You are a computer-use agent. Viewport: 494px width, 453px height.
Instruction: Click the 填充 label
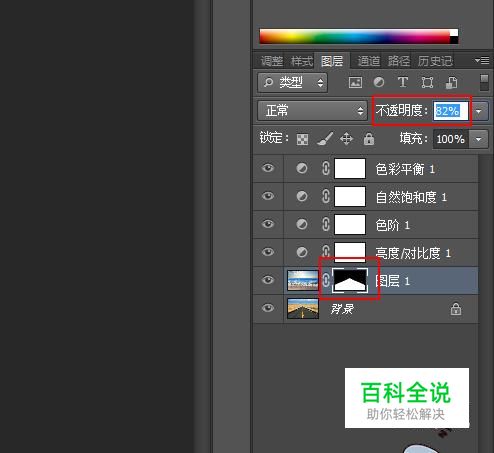[x=413, y=139]
